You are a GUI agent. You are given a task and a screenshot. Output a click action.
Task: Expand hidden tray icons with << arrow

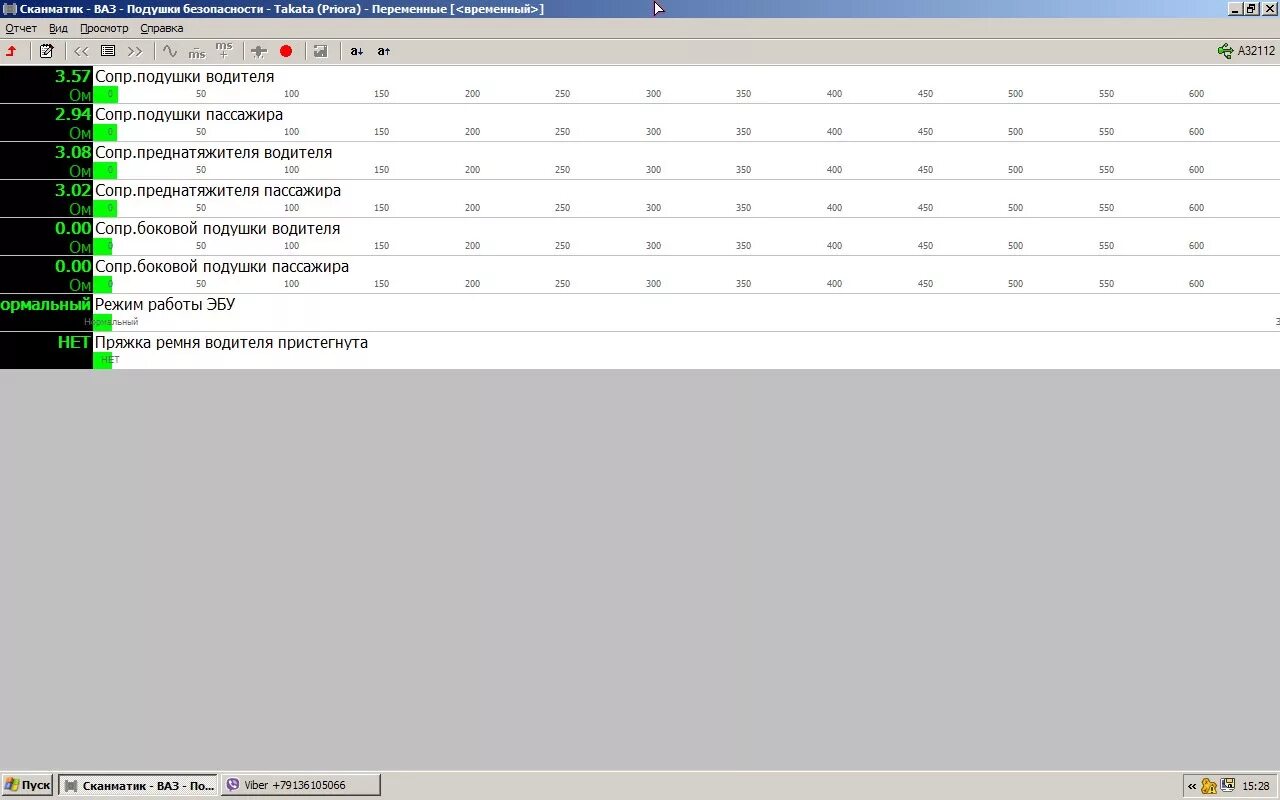click(x=1192, y=786)
